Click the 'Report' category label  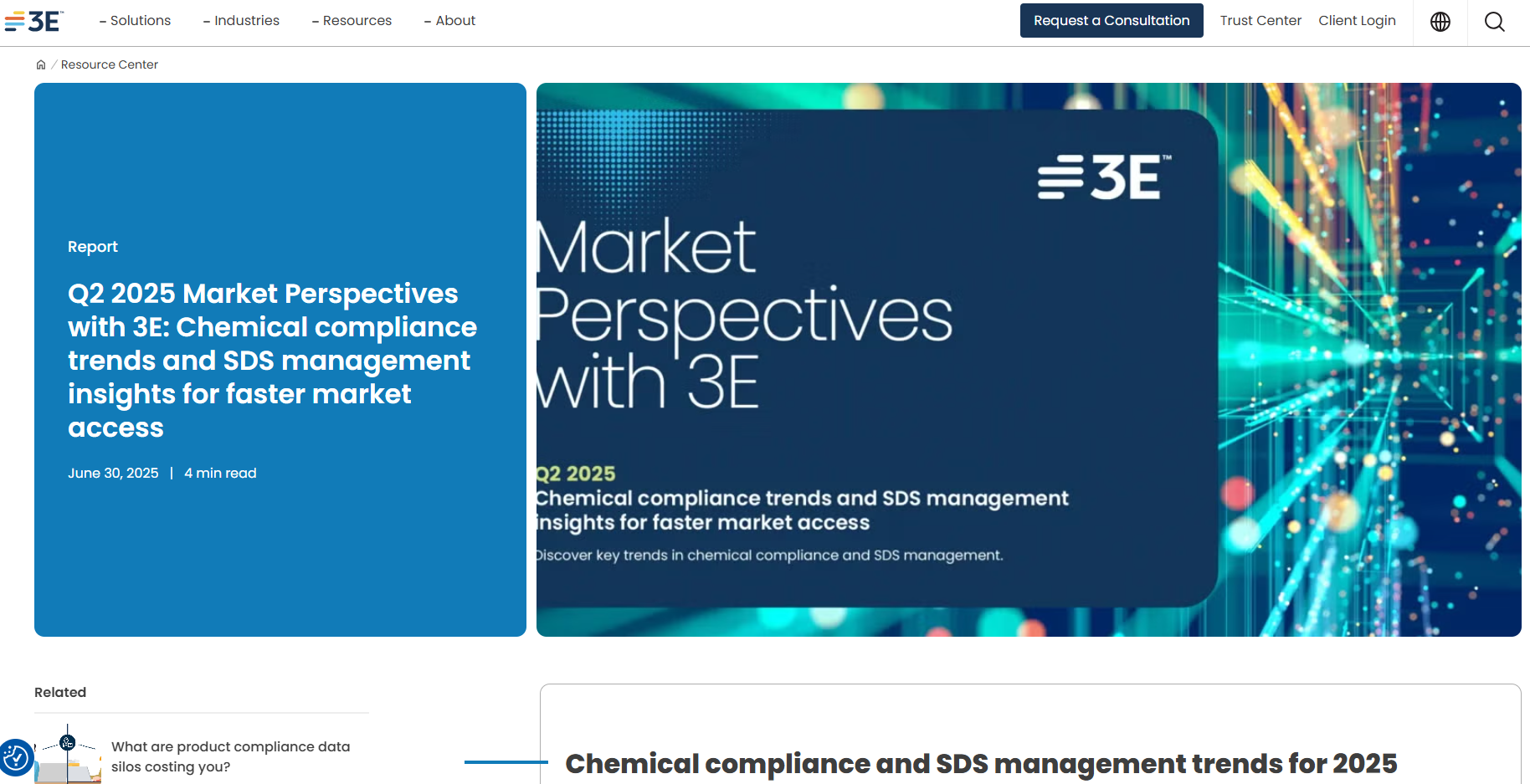pyautogui.click(x=93, y=247)
